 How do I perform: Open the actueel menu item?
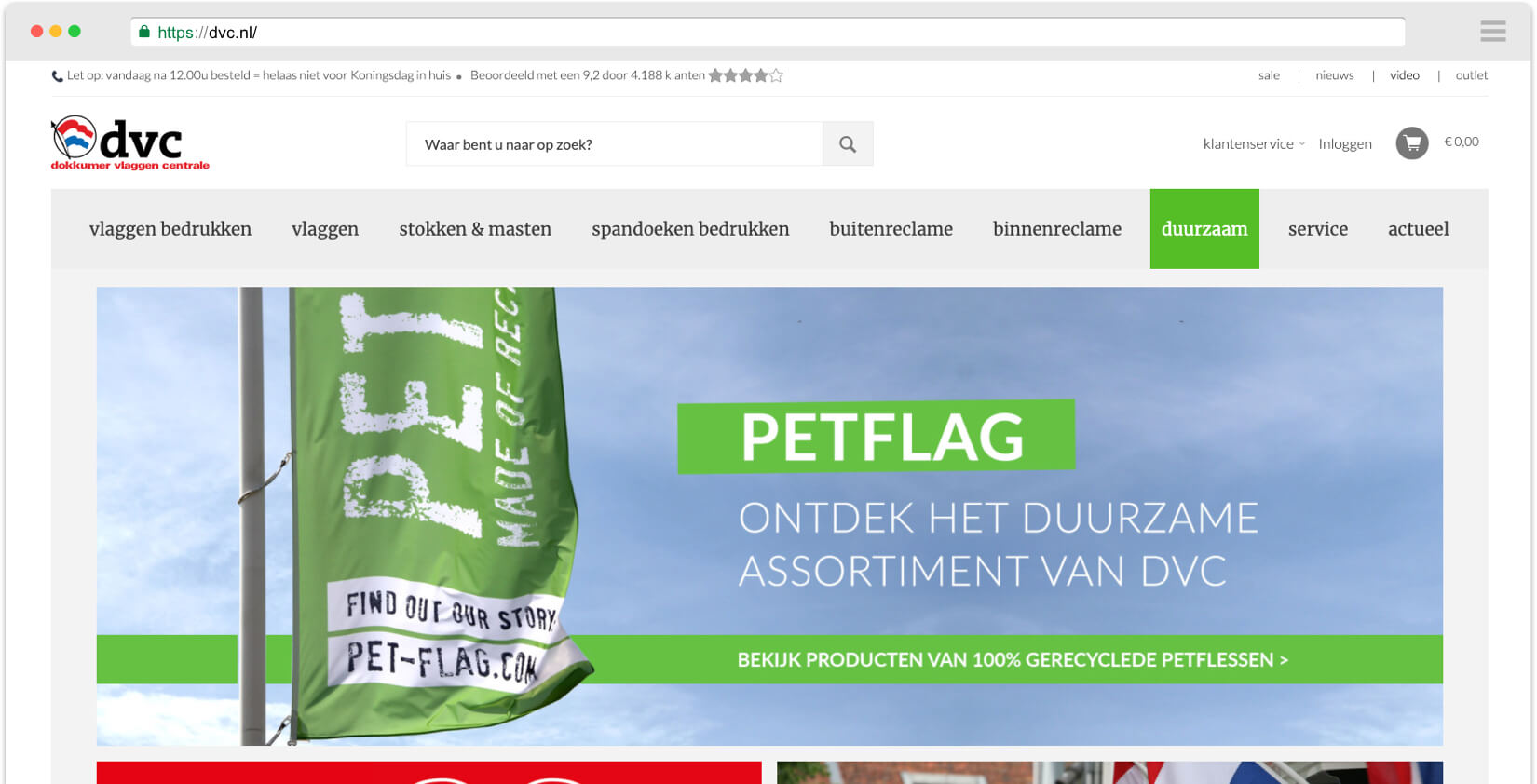pyautogui.click(x=1419, y=229)
